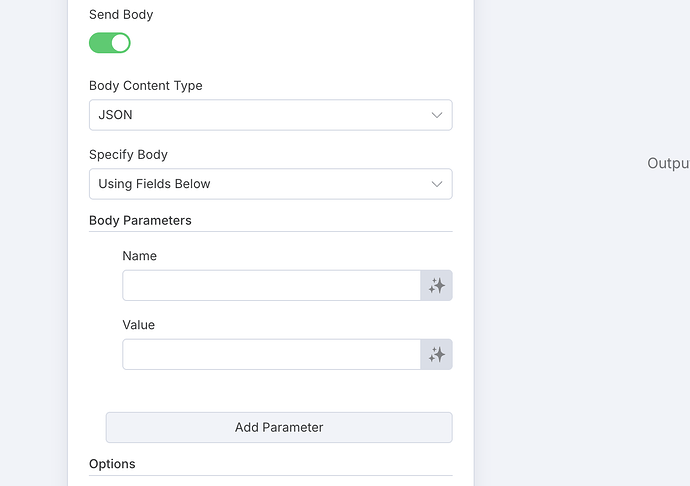This screenshot has width=690, height=486.
Task: Click the Name field label
Action: point(139,256)
